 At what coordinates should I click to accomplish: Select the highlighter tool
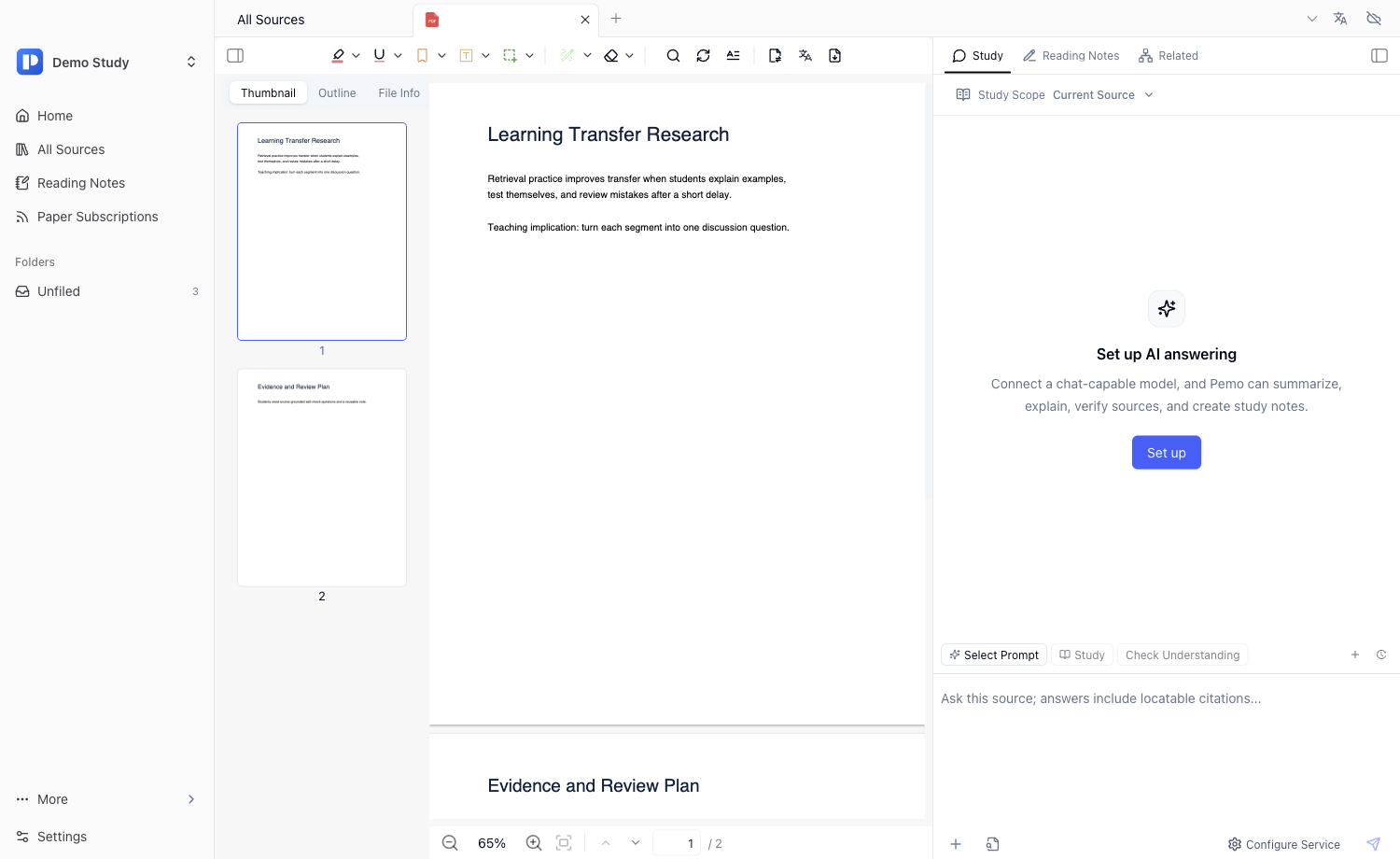coord(338,56)
